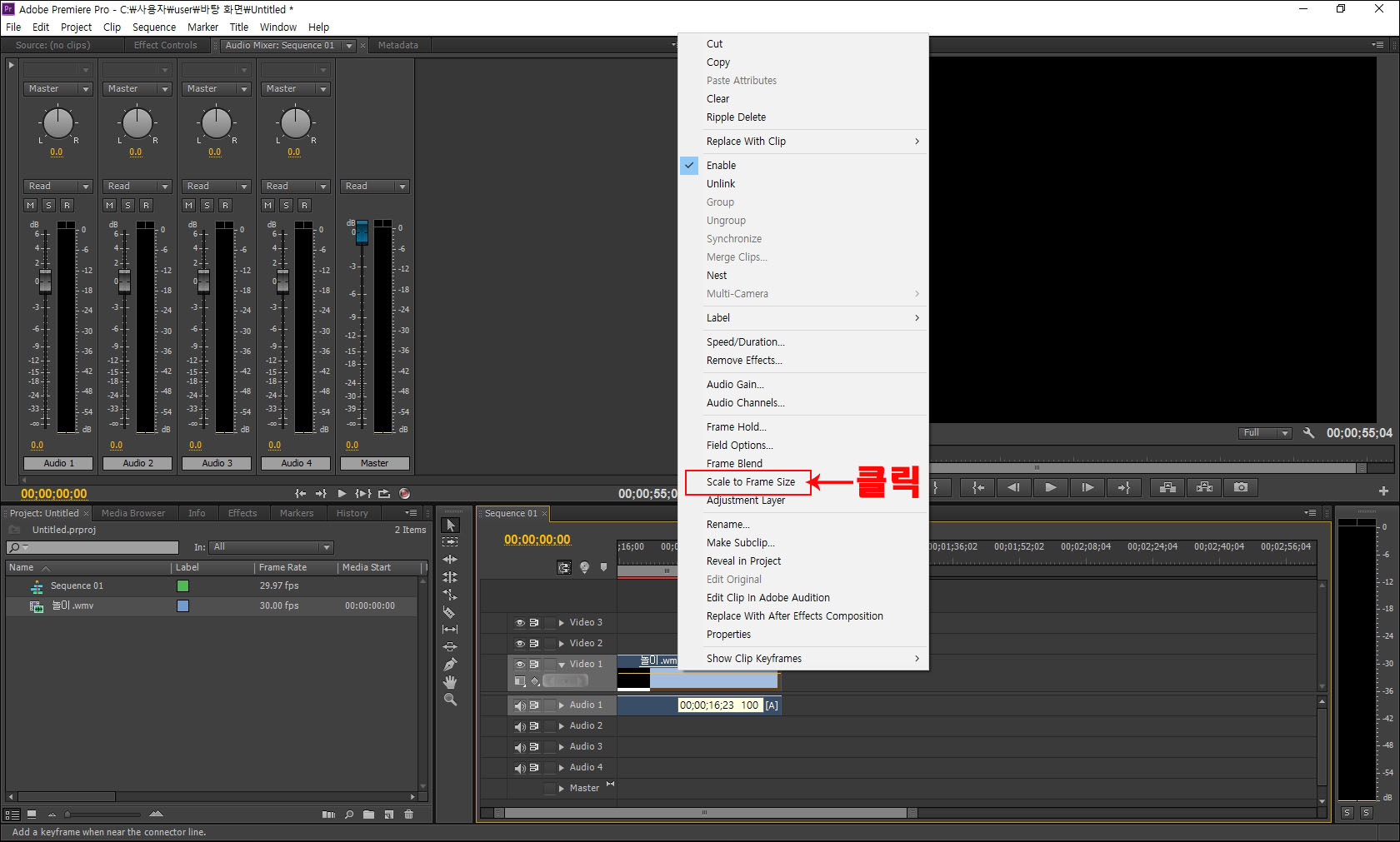Click the audio mixer record button
1400x842 pixels.
pos(404,493)
